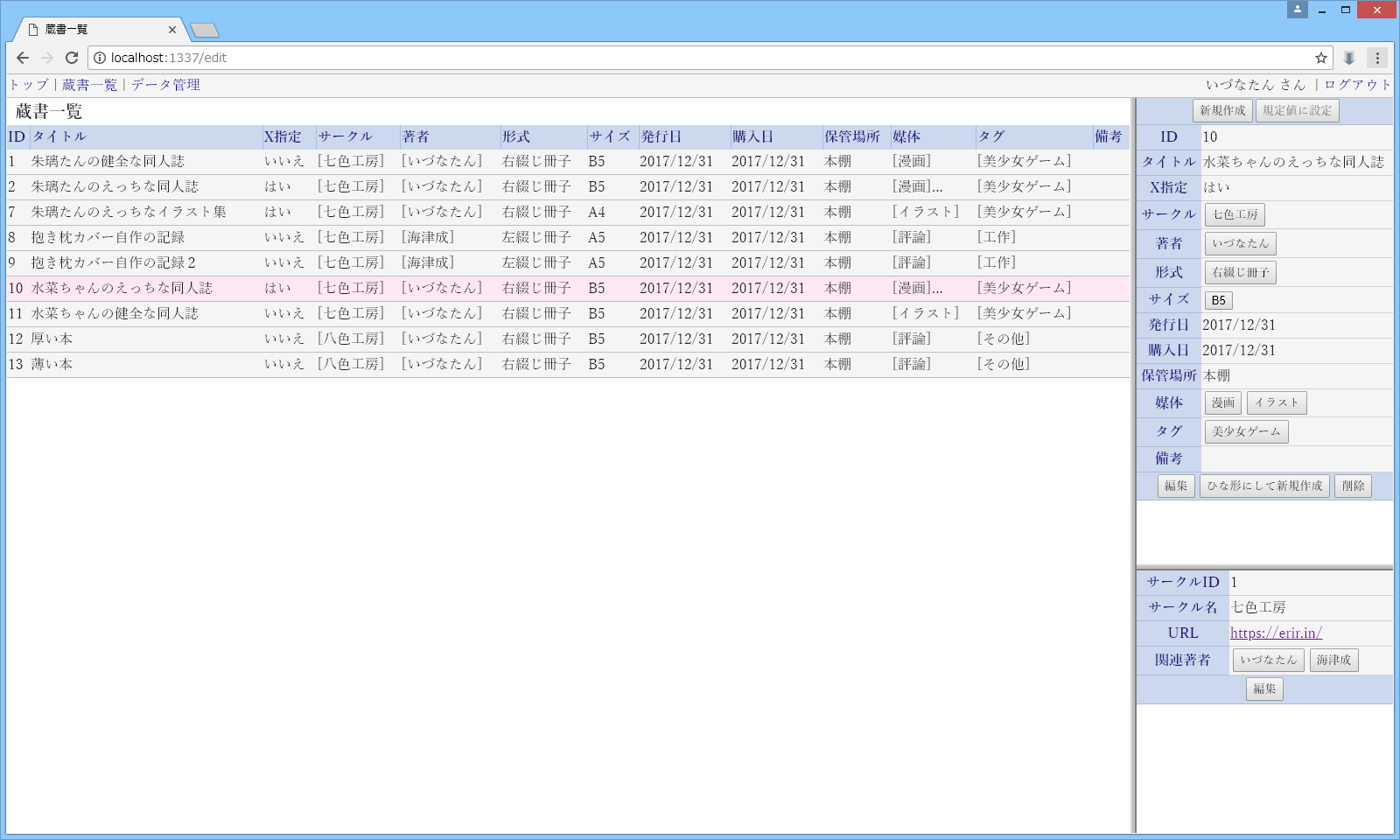Click the ひな形にして新規作成 button

click(1265, 486)
